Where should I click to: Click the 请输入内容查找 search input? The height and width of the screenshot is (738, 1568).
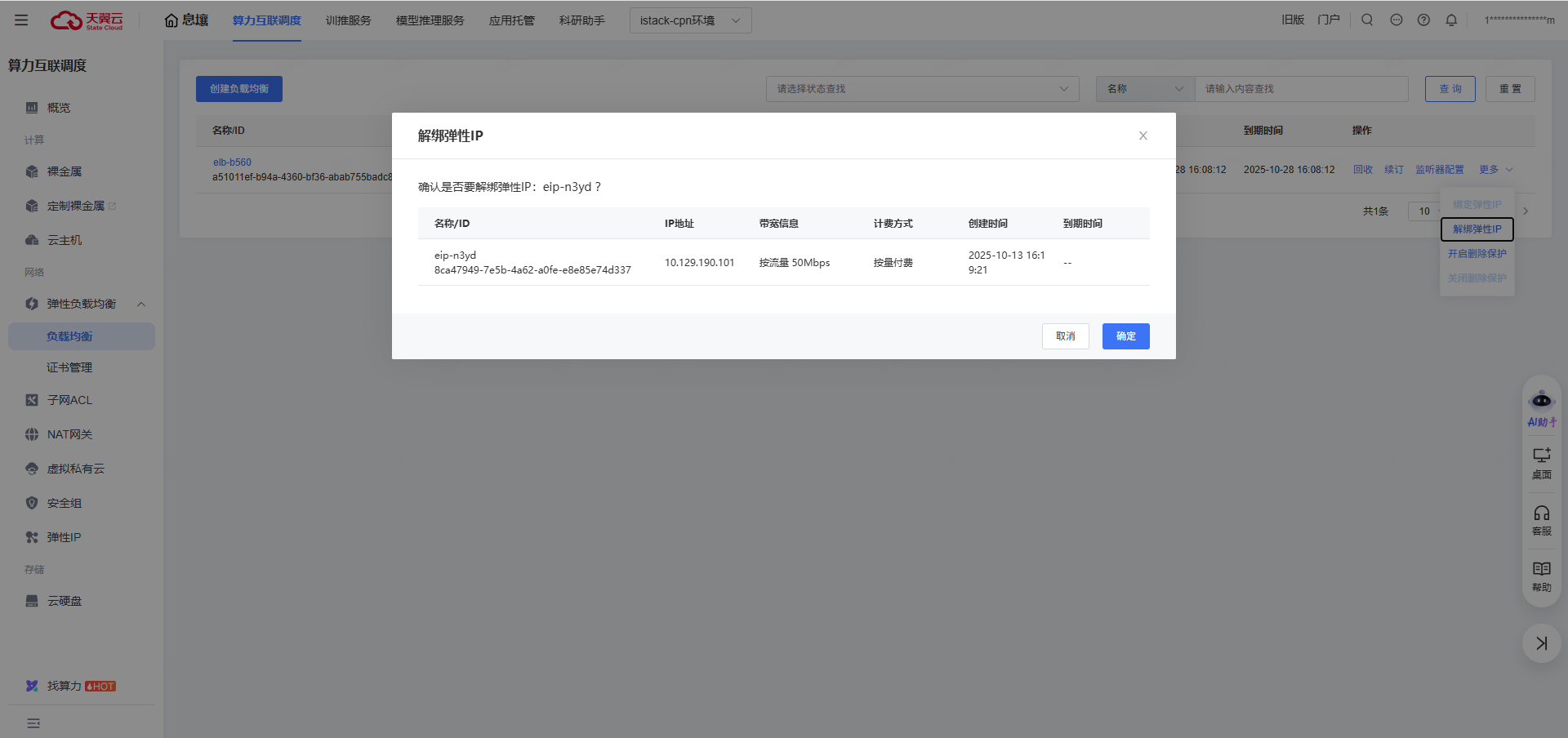(x=1301, y=89)
